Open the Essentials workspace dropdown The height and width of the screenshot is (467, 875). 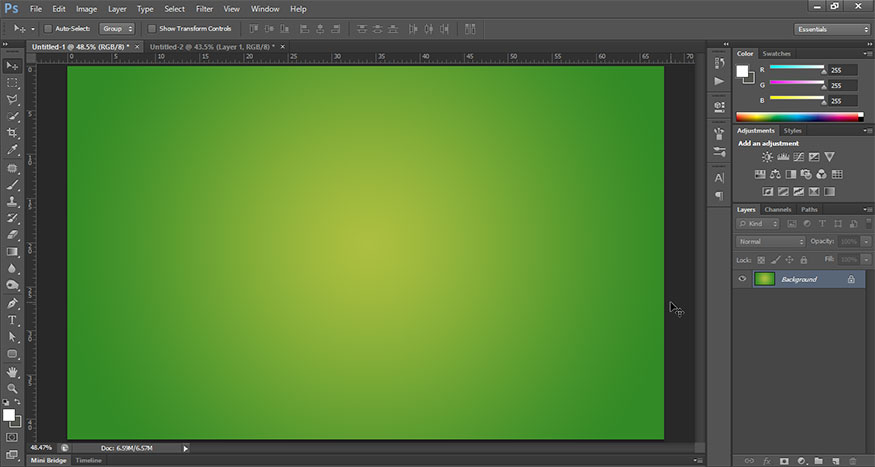coord(831,29)
